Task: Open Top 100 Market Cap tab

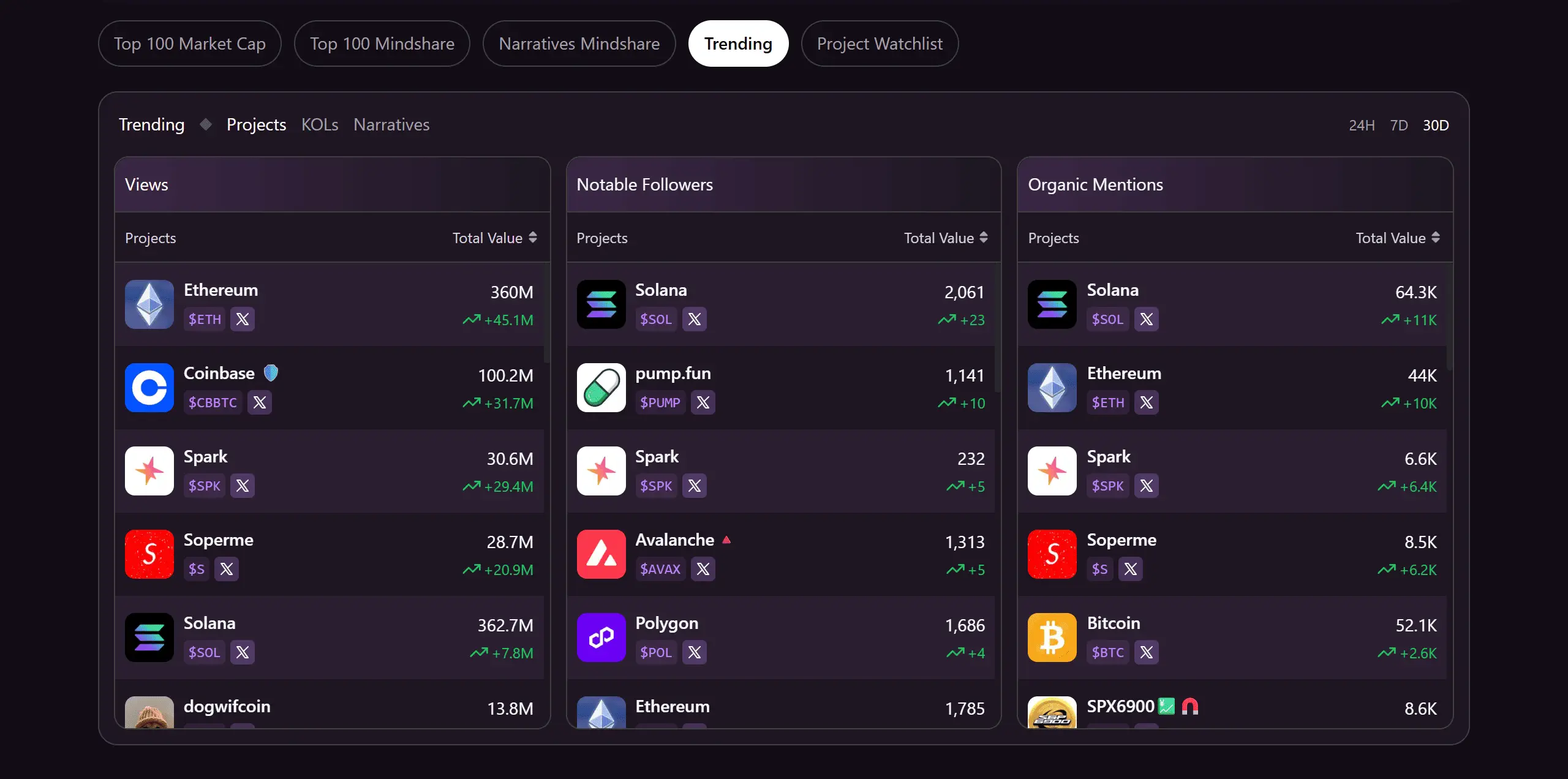Action: click(189, 43)
